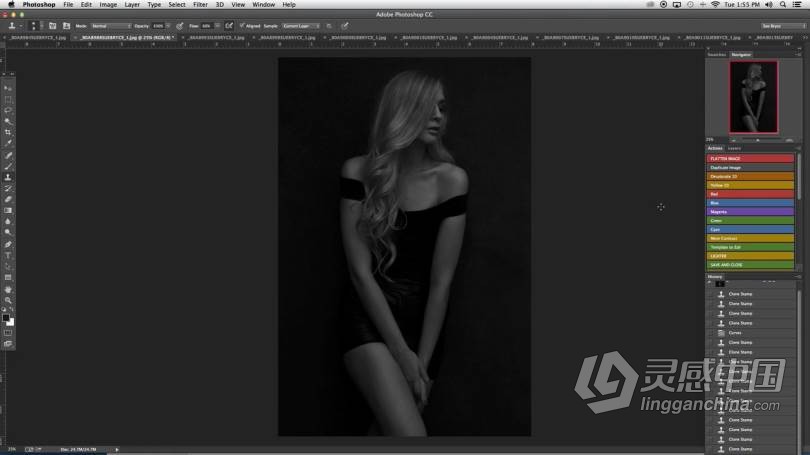This screenshot has height=455, width=810.
Task: Select the Brush tool
Action: coord(8,166)
